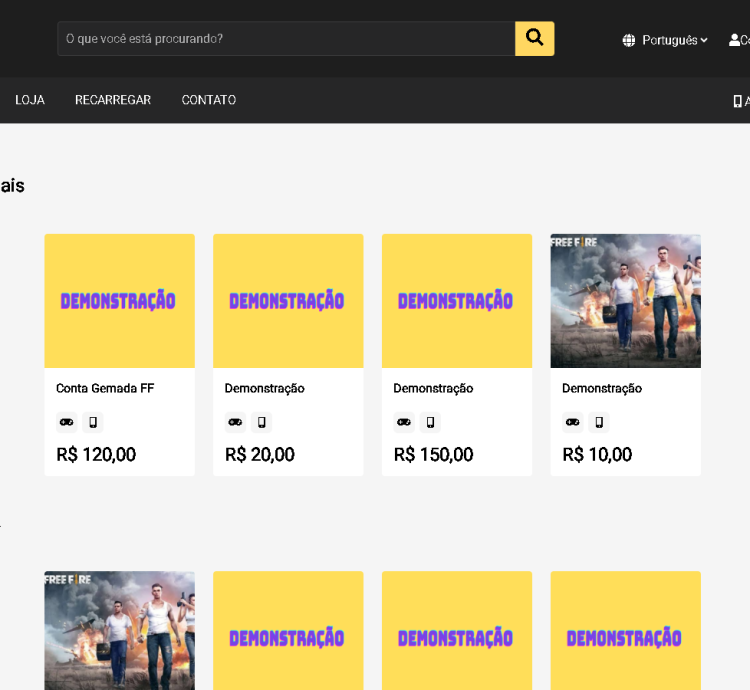Click gamepad icon on Conta Gemada FF card

[67, 422]
